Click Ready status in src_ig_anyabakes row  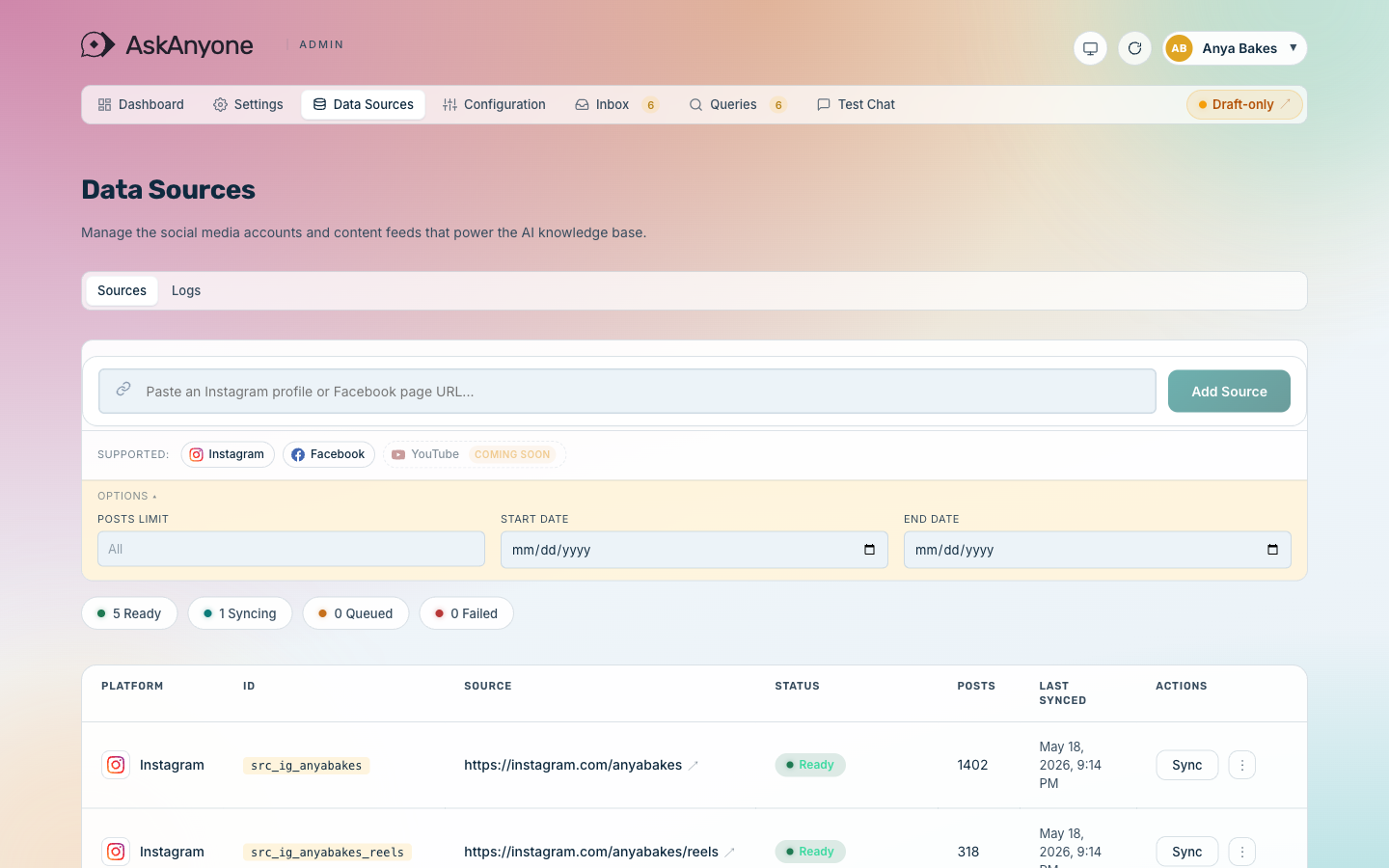click(810, 765)
